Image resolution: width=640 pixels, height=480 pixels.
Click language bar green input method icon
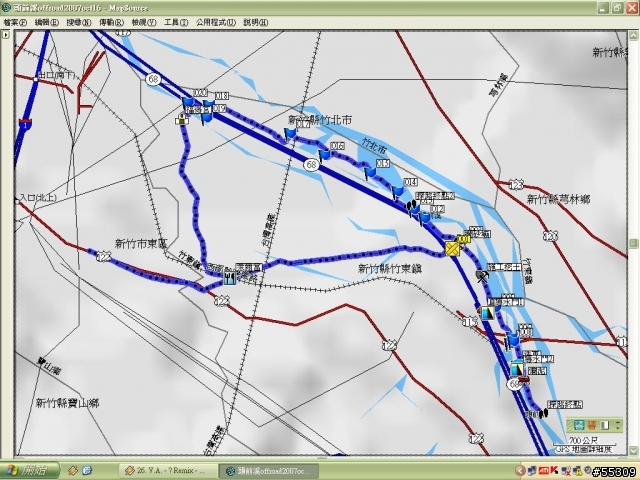579,425
